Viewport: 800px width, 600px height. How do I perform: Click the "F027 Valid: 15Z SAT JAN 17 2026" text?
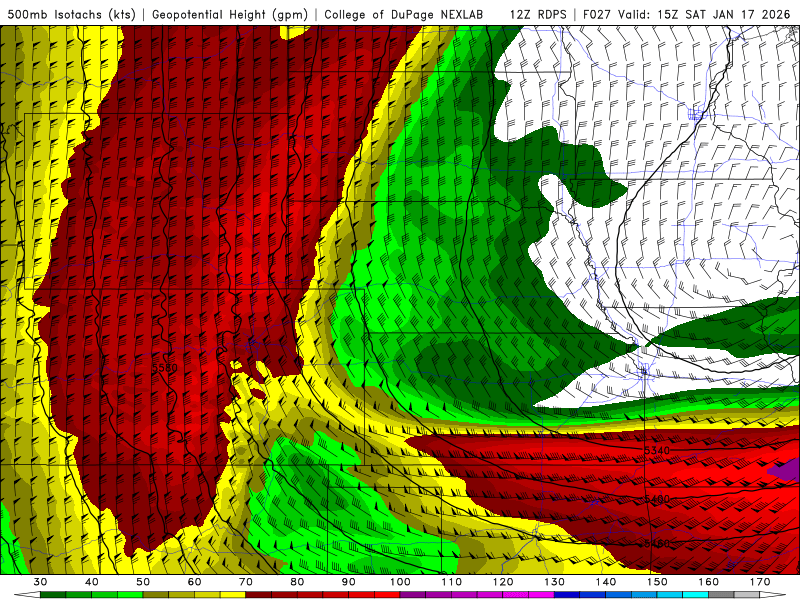click(x=686, y=14)
